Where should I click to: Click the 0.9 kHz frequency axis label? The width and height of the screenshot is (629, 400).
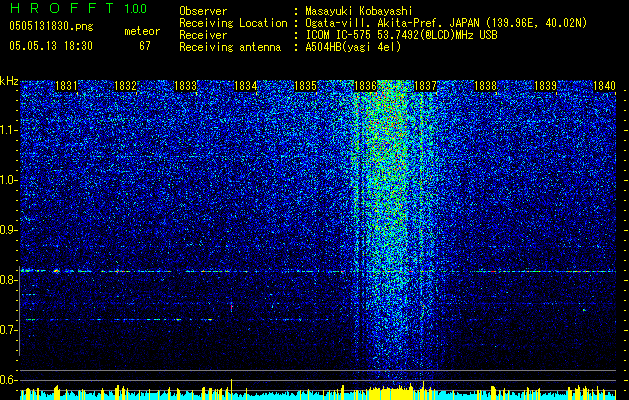(9, 230)
